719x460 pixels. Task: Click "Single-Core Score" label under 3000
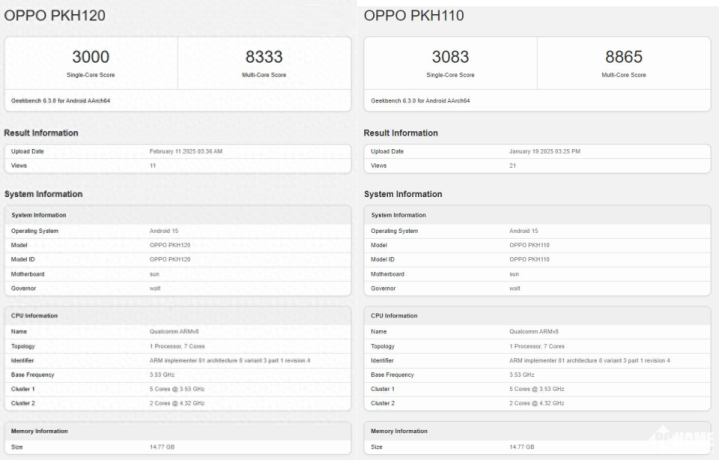pos(91,75)
